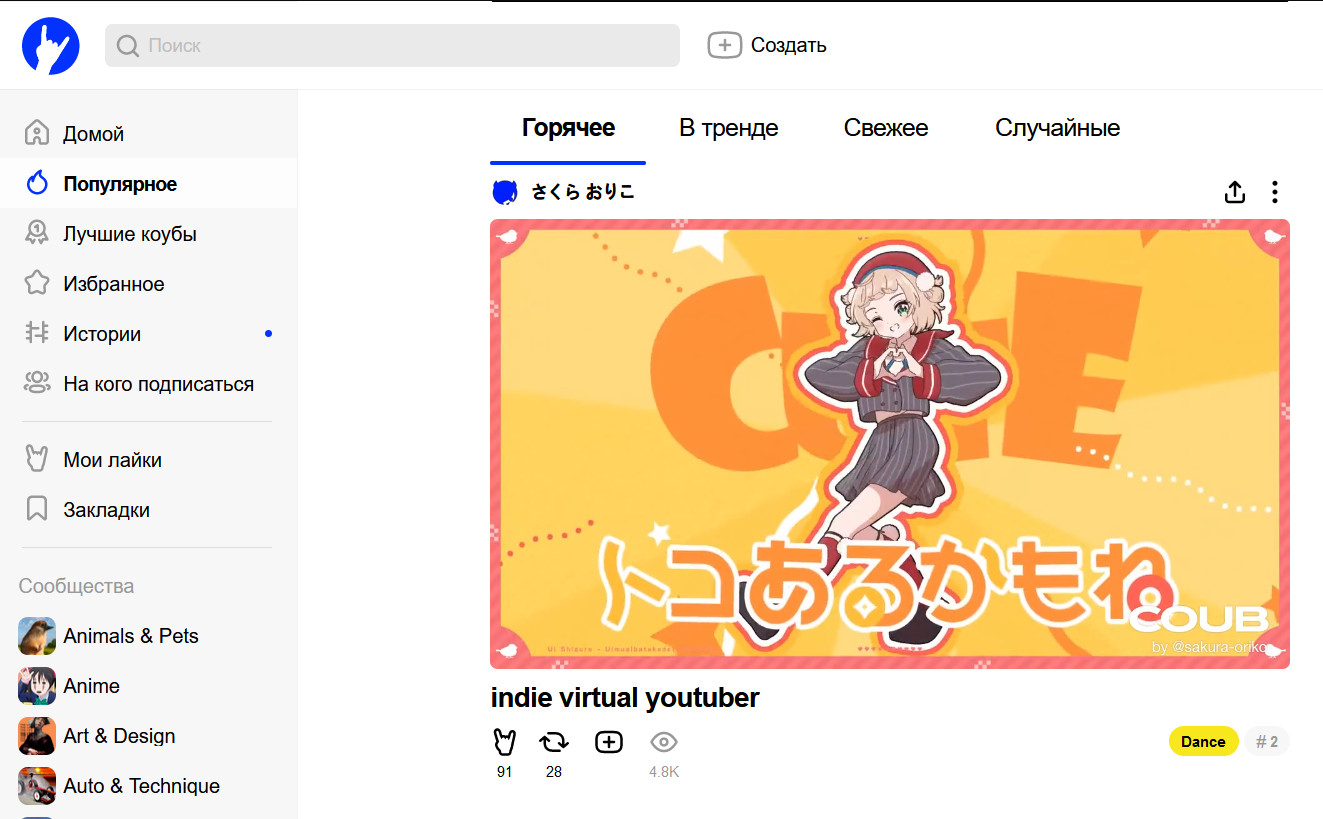Viewport: 1323px width, 819px height.
Task: Select Популярное in the sidebar
Action: point(148,184)
